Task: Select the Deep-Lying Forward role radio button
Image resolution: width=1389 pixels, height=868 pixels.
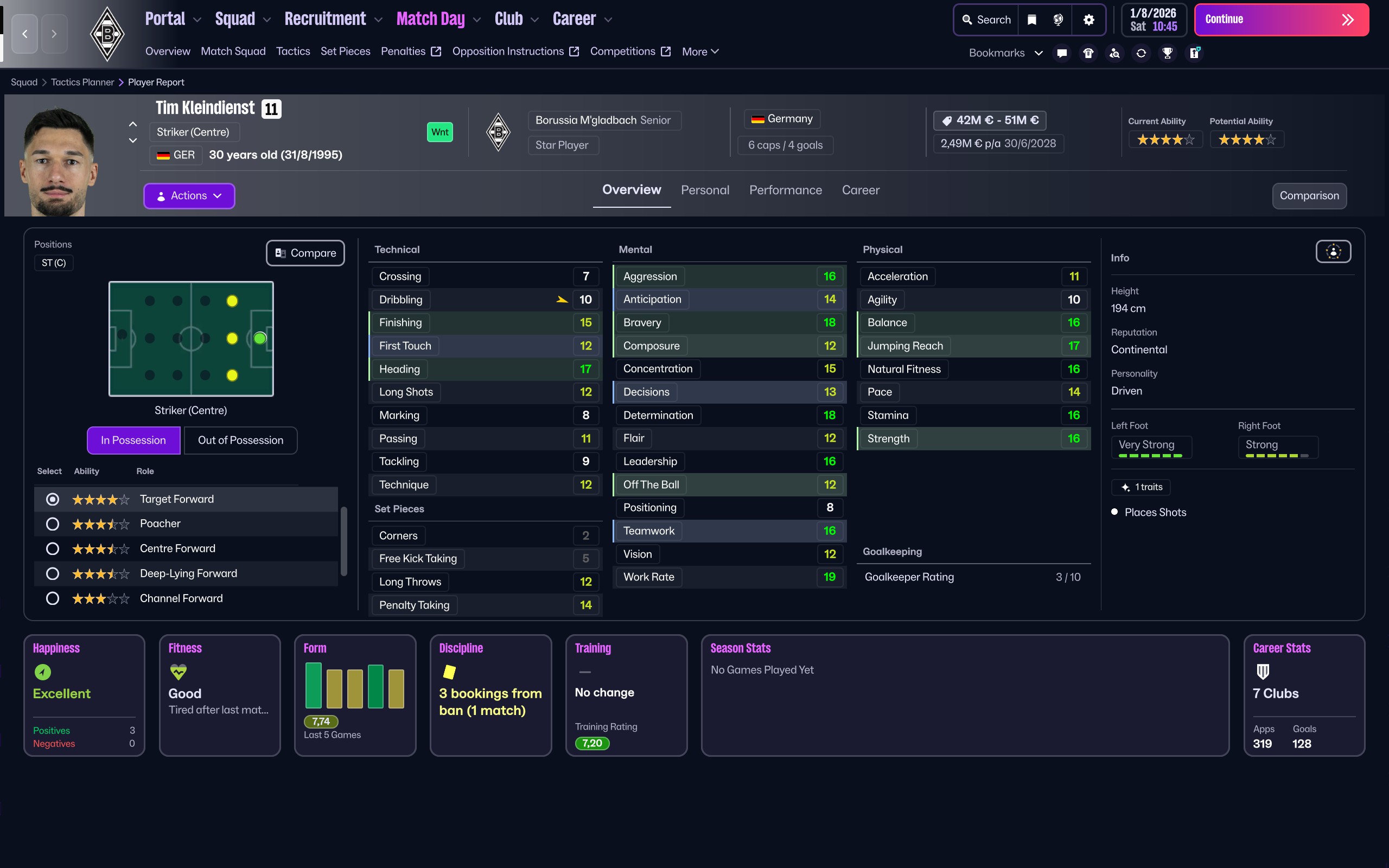Action: click(x=52, y=573)
